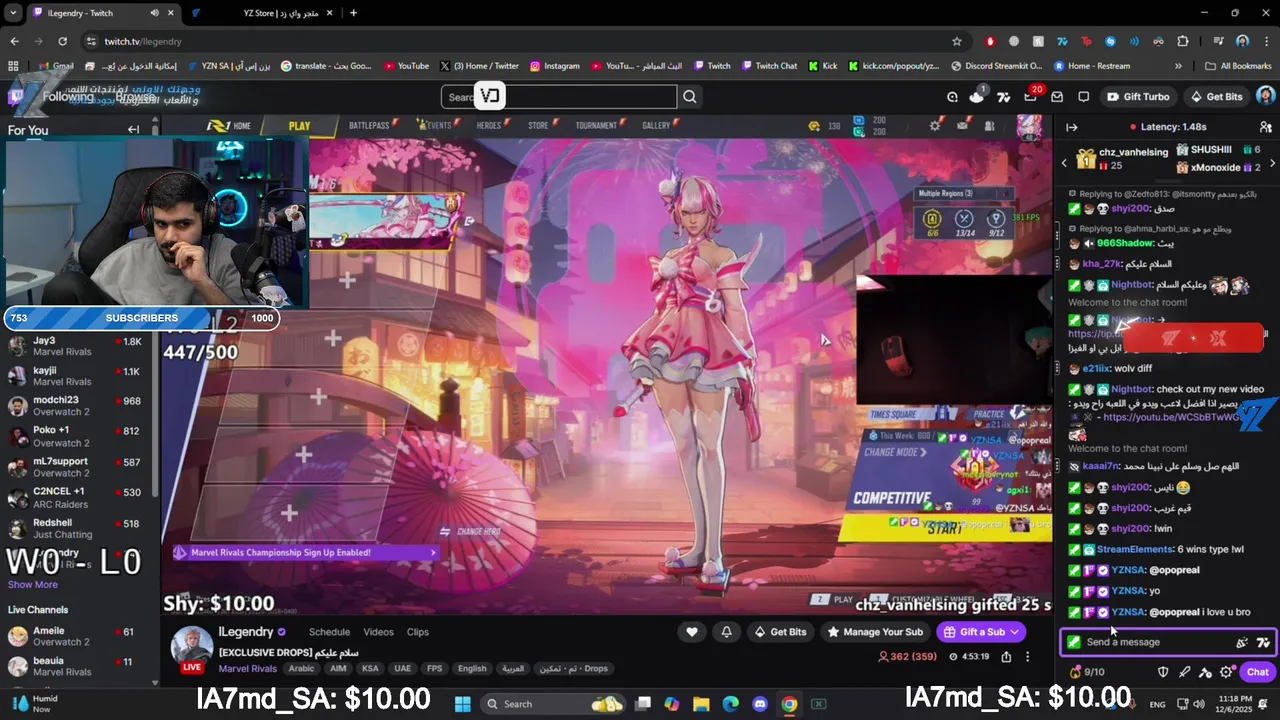Open chat settings gear icon

click(1227, 672)
